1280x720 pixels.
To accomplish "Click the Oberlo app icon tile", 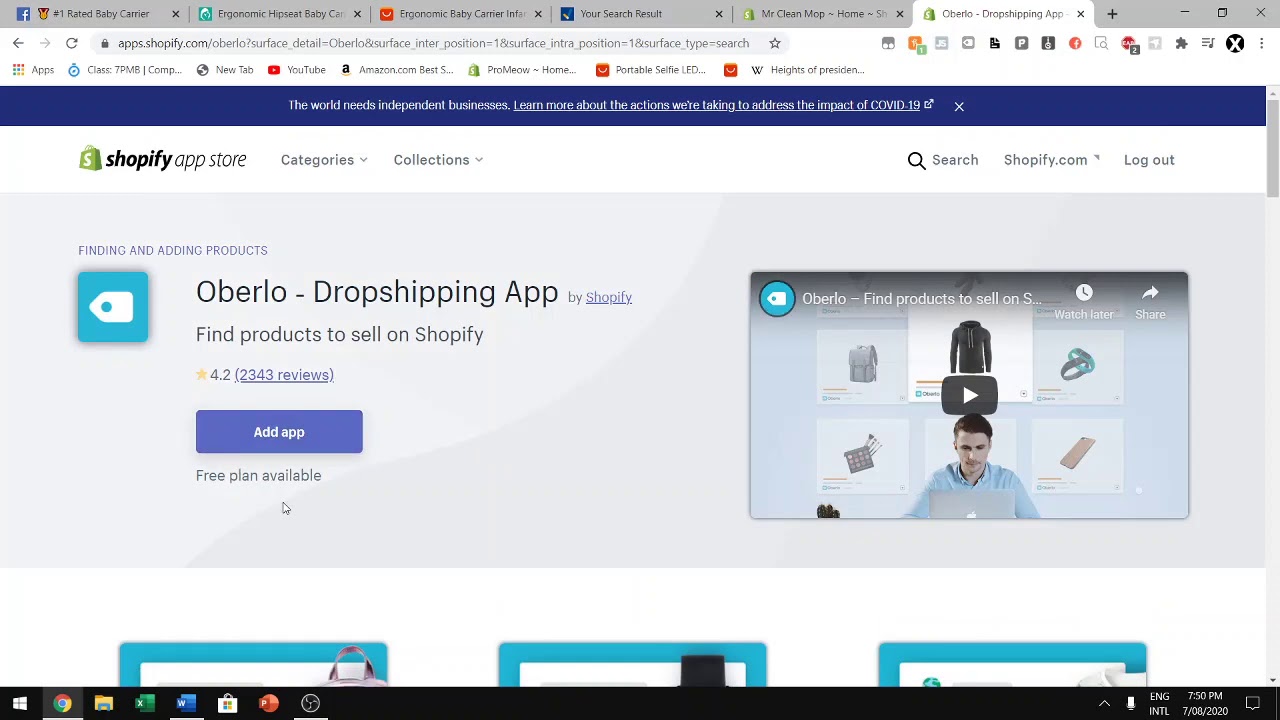I will [113, 307].
